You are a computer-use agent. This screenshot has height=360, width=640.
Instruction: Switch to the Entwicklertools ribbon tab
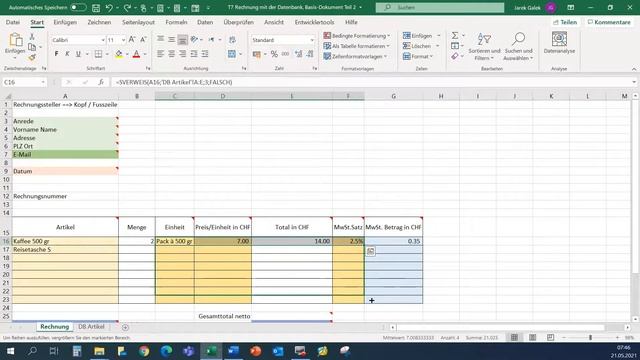(314, 22)
